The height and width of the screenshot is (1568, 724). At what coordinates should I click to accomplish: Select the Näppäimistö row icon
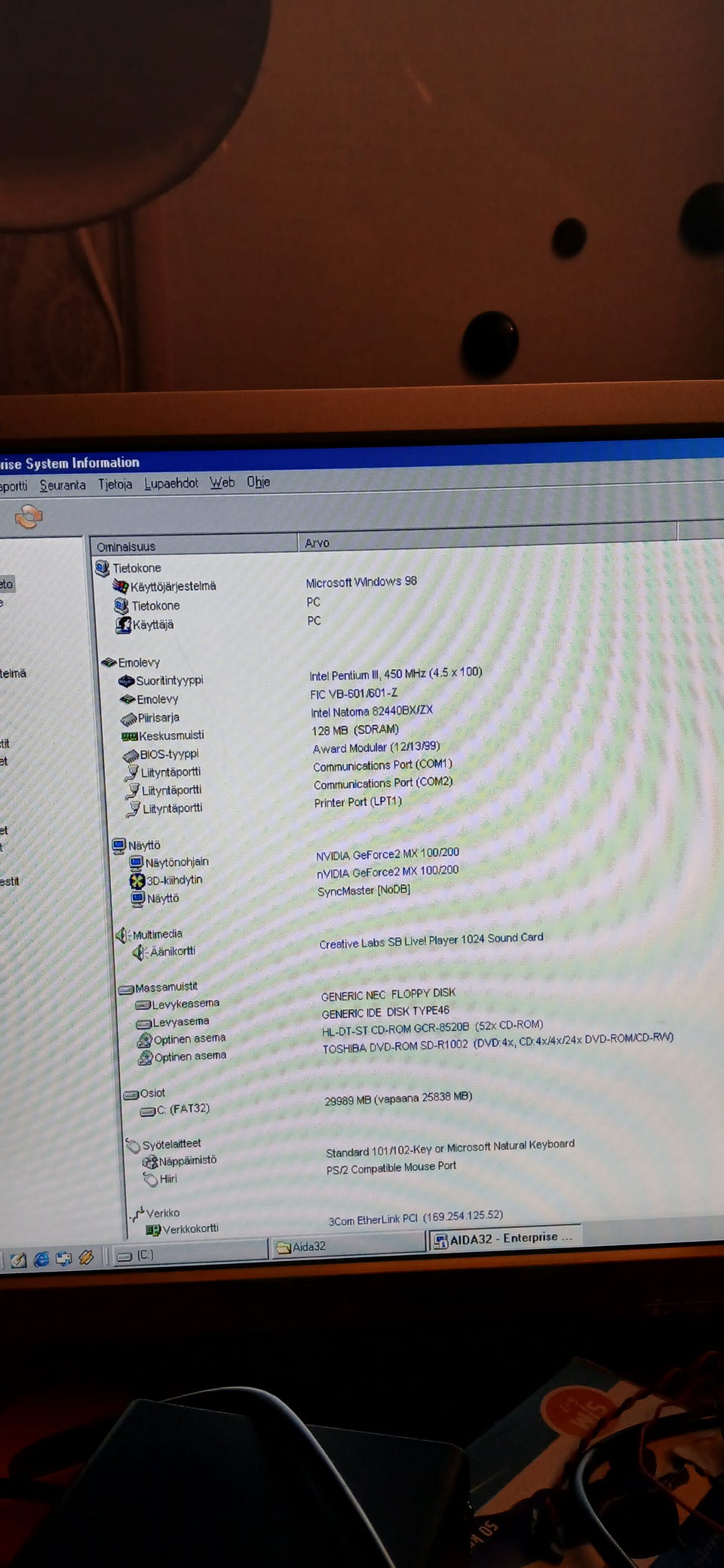(x=150, y=1162)
